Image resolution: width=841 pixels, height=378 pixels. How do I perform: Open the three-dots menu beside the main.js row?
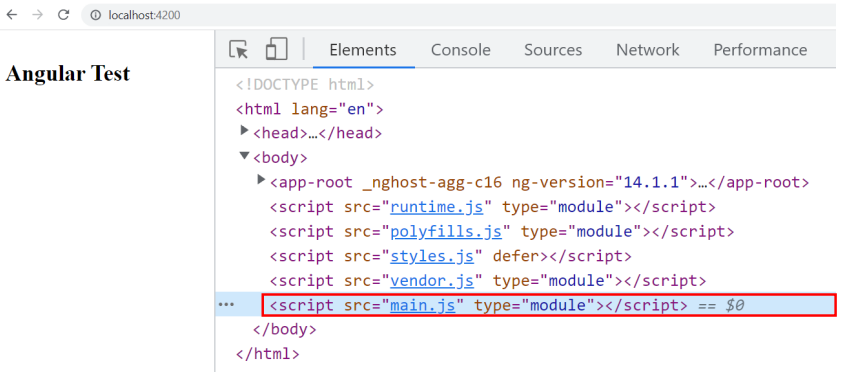(x=226, y=305)
